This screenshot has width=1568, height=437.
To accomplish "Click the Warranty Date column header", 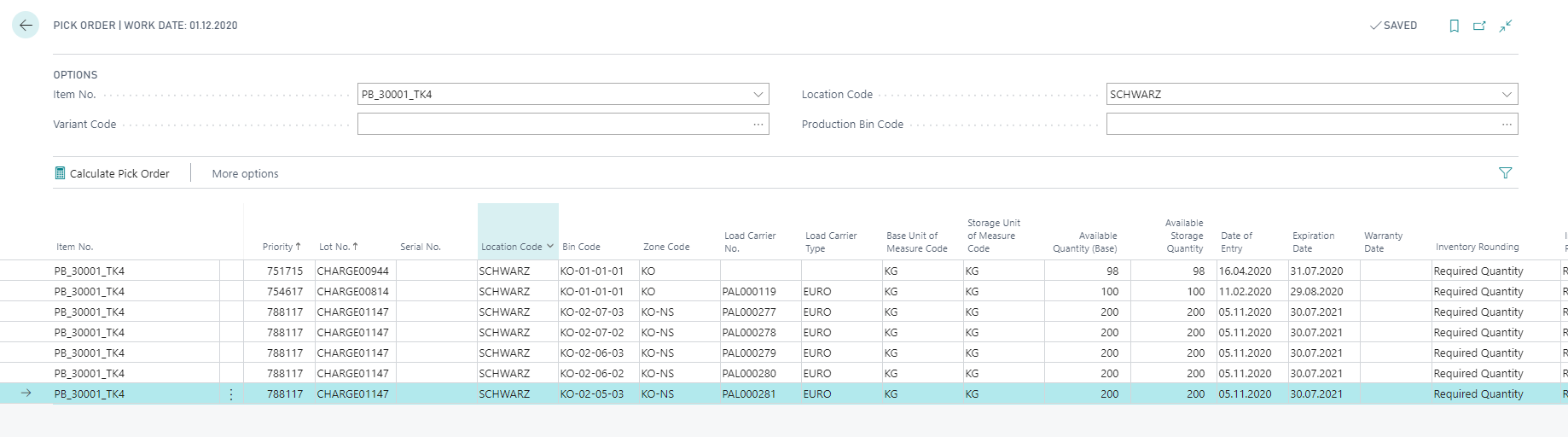I will [x=1383, y=242].
